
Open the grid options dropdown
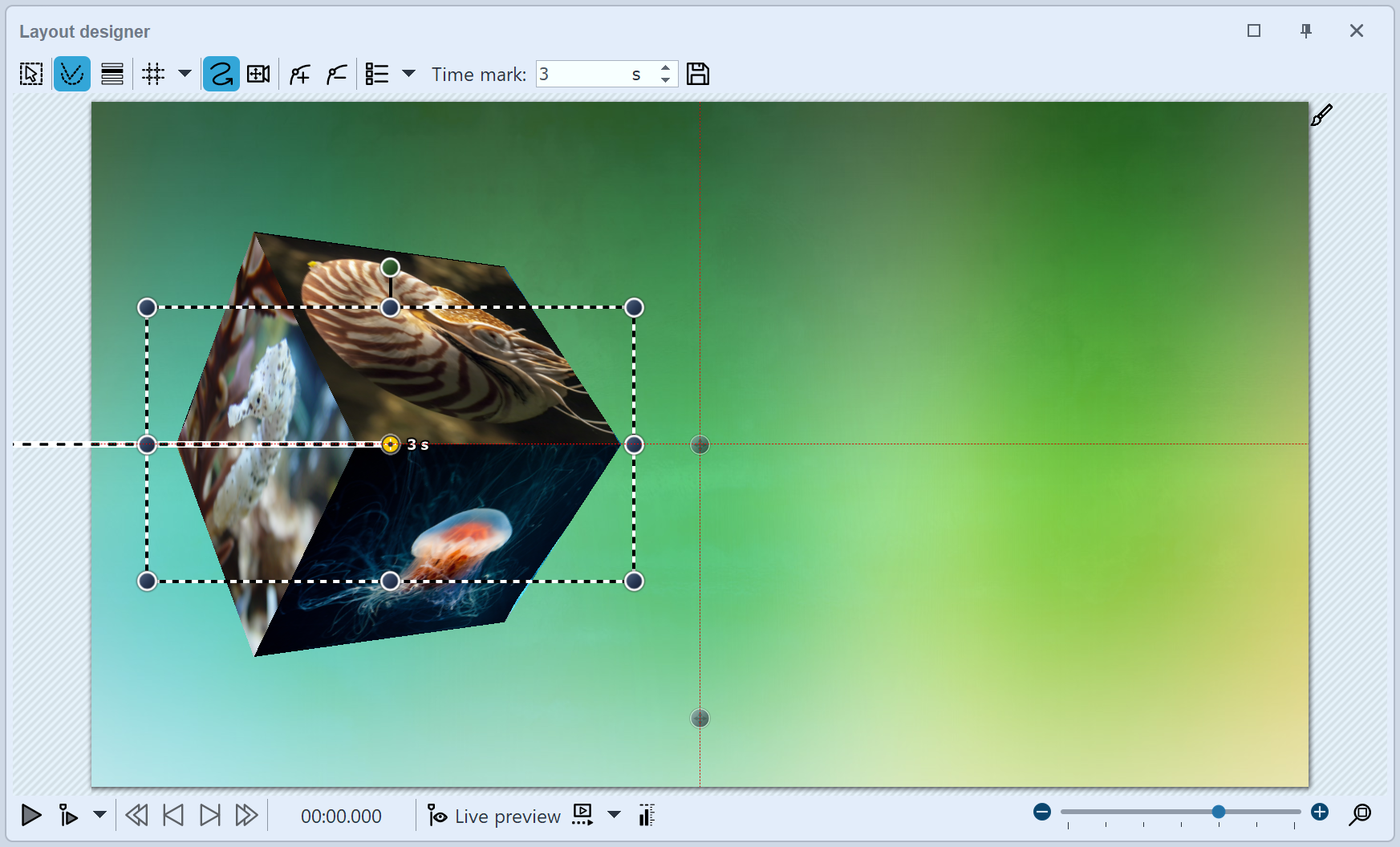185,73
